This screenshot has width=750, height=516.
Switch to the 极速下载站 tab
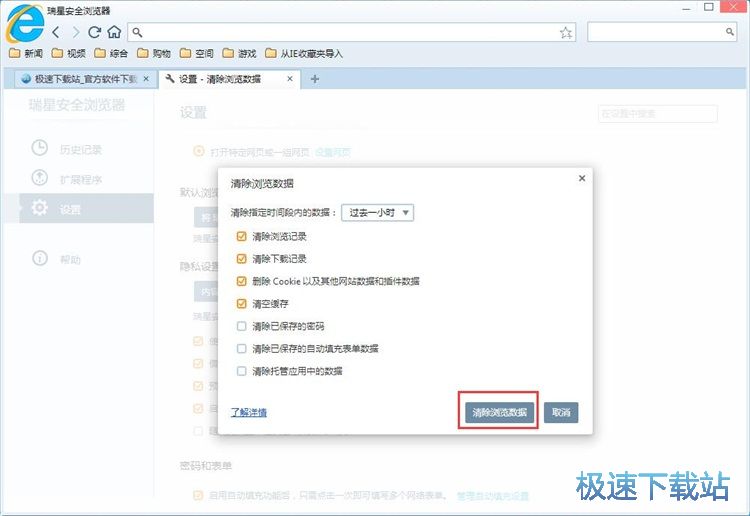coord(80,79)
